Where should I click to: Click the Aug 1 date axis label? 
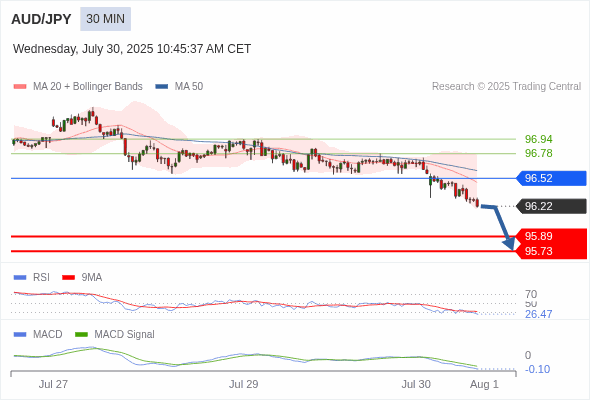click(x=484, y=385)
